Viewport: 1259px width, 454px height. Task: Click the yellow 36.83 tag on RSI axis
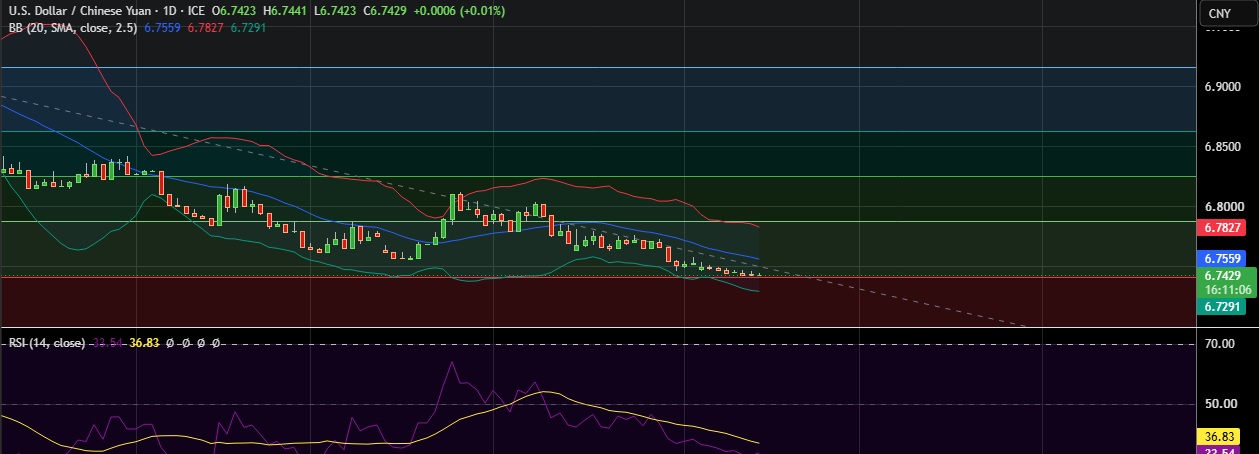coord(1218,437)
